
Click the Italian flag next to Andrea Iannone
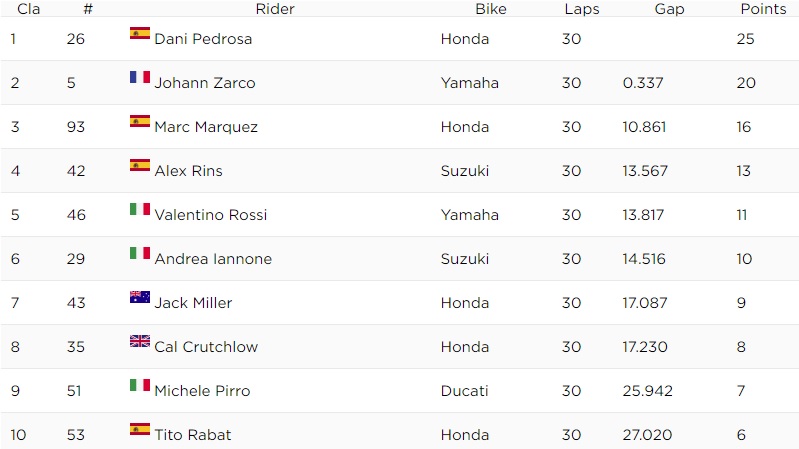139,253
